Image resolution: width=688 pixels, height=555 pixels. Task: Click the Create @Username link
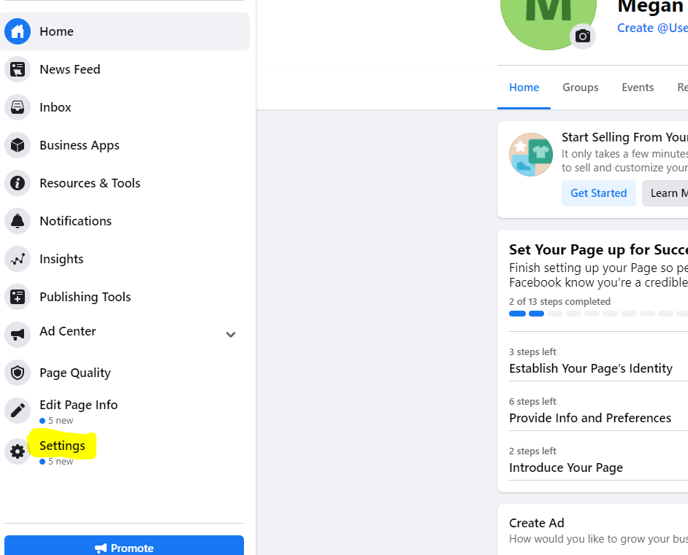click(652, 28)
